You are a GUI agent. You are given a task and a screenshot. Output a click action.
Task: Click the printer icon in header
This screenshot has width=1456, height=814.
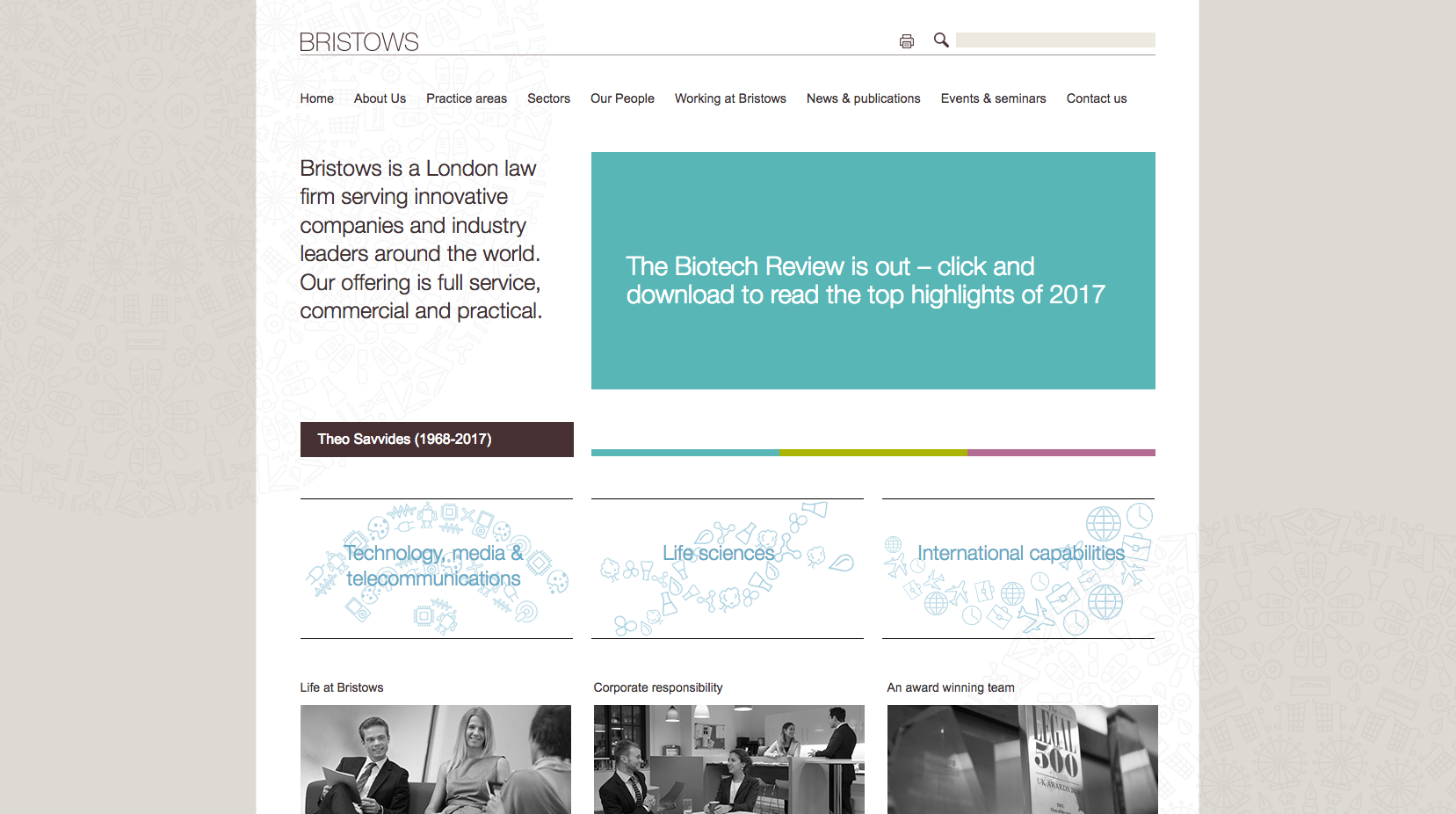coord(906,41)
